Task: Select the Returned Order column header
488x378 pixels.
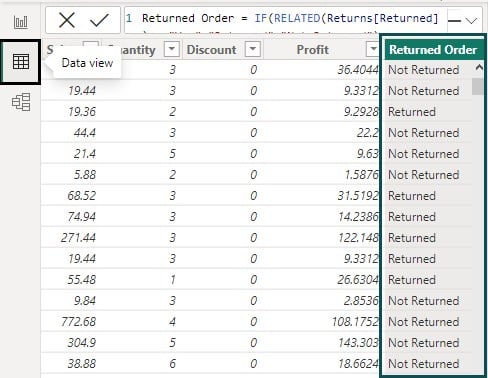Action: point(433,50)
